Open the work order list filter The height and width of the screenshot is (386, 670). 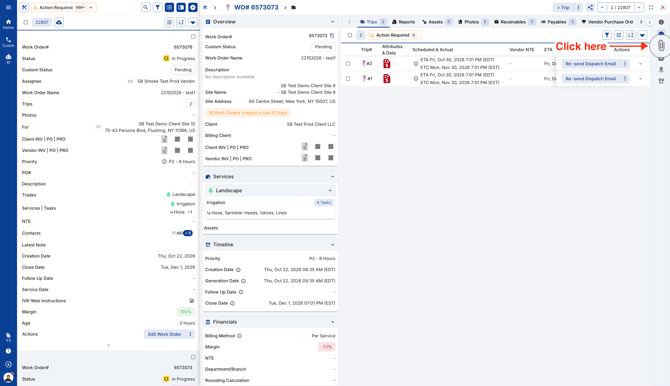pos(158,7)
